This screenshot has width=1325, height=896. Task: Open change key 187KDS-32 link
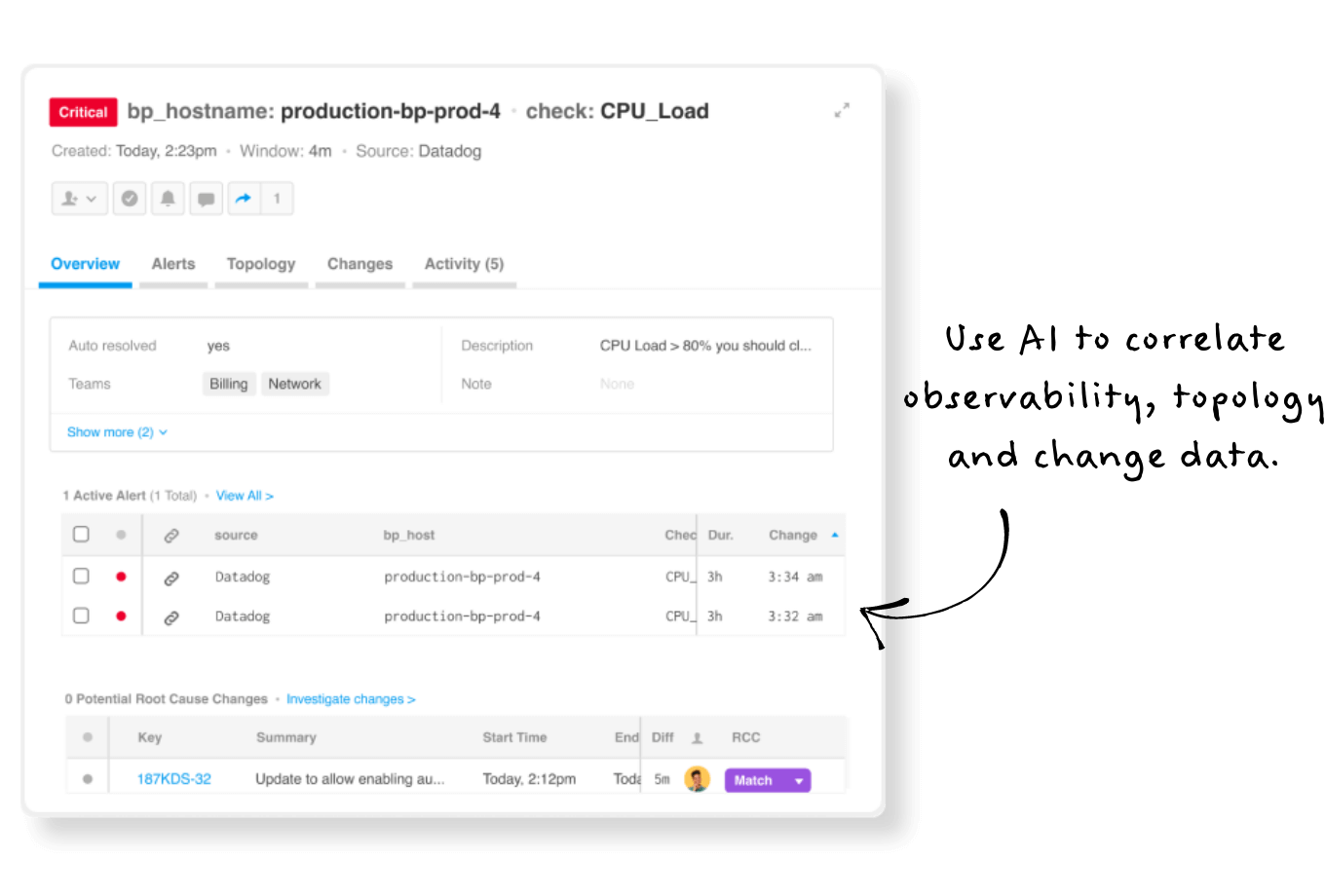(x=173, y=779)
